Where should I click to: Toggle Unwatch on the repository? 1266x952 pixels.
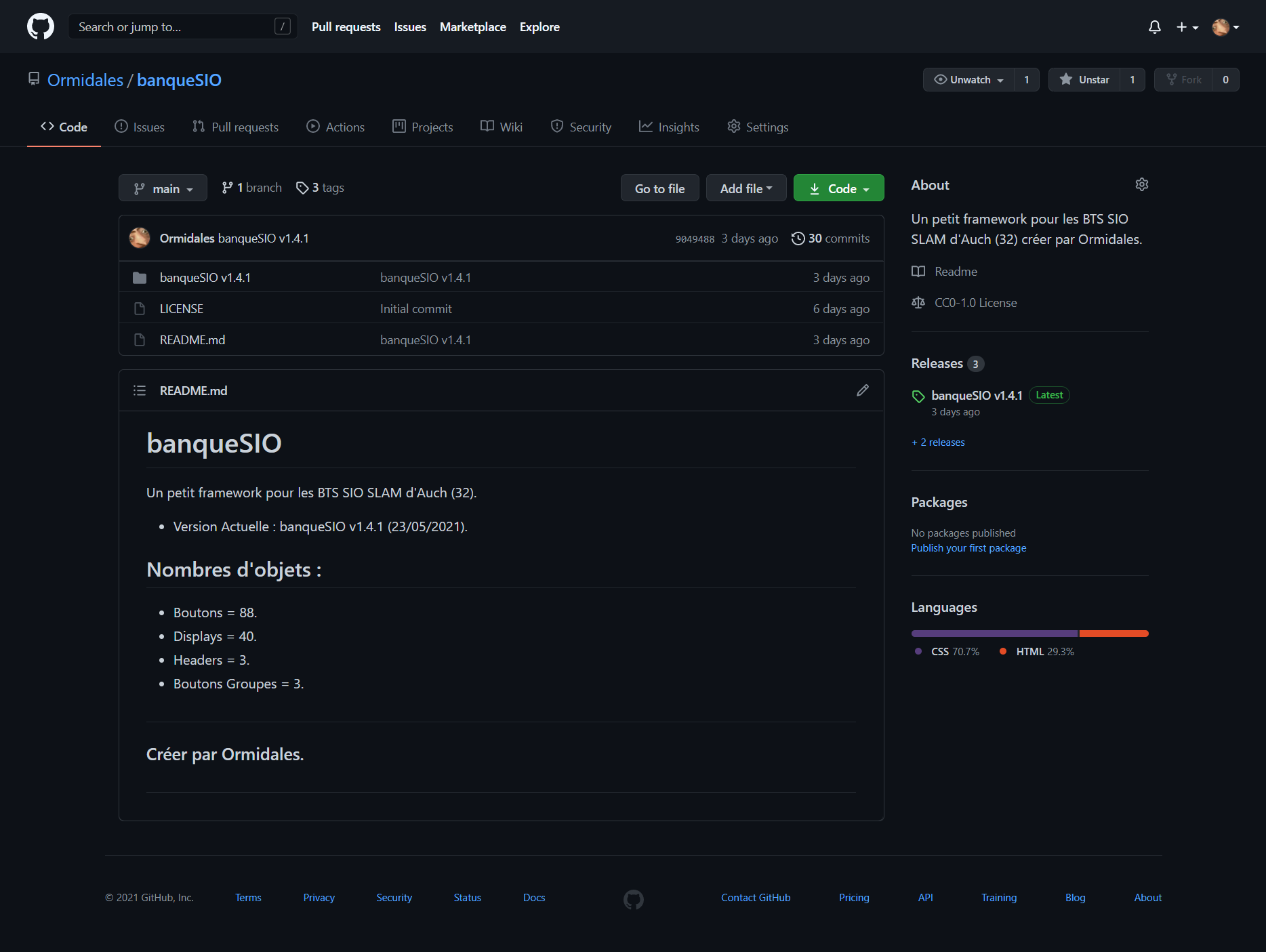[968, 80]
